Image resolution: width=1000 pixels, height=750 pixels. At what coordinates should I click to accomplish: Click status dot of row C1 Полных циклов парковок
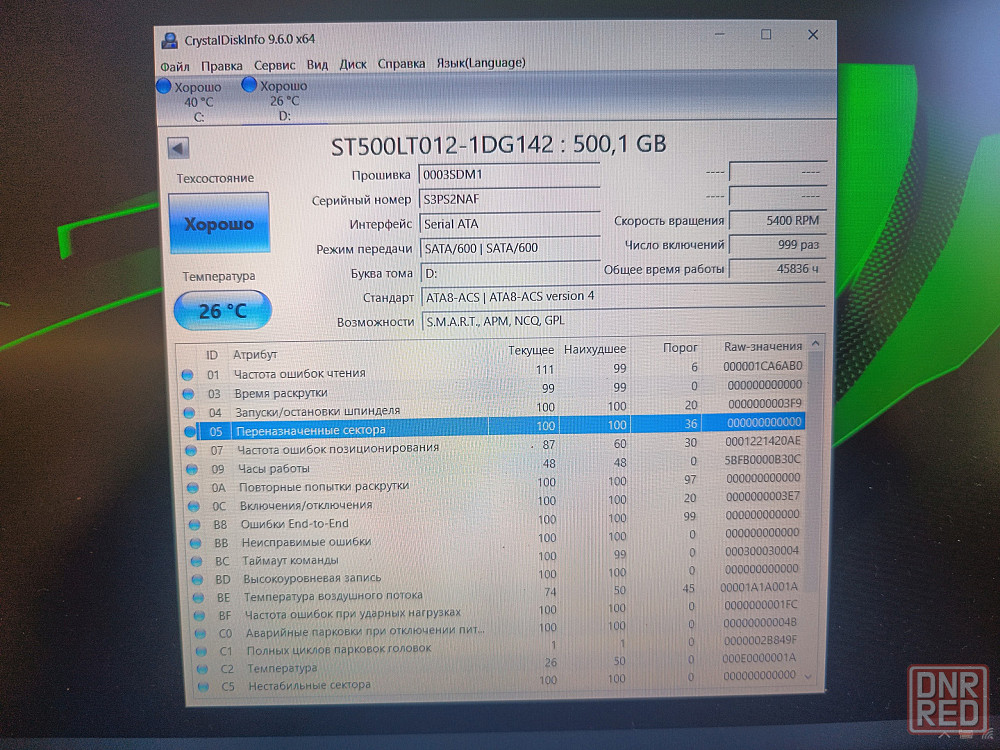[202, 651]
